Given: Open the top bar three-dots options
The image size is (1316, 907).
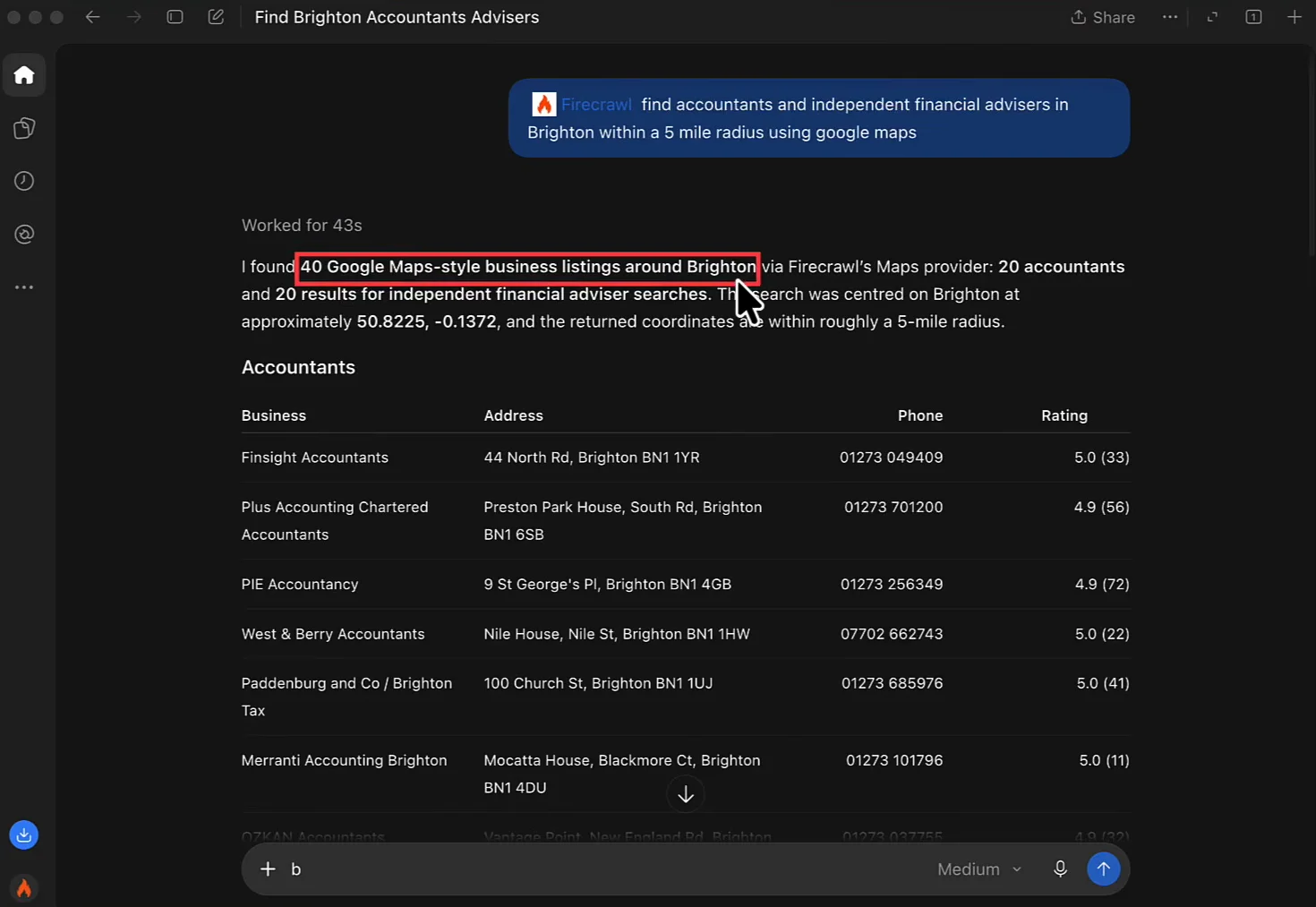Looking at the screenshot, I should (x=1170, y=17).
